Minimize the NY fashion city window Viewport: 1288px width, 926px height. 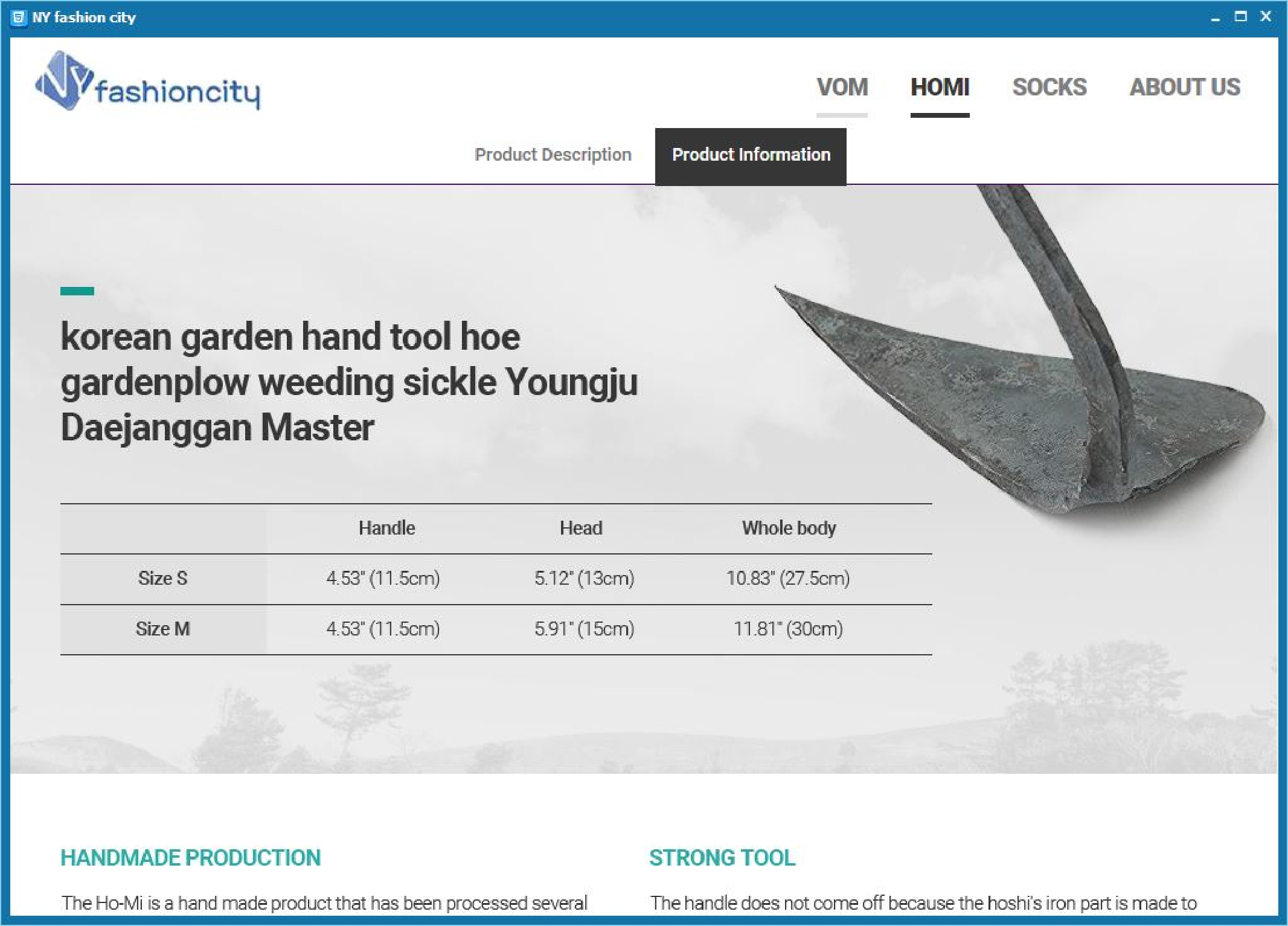[x=1216, y=18]
